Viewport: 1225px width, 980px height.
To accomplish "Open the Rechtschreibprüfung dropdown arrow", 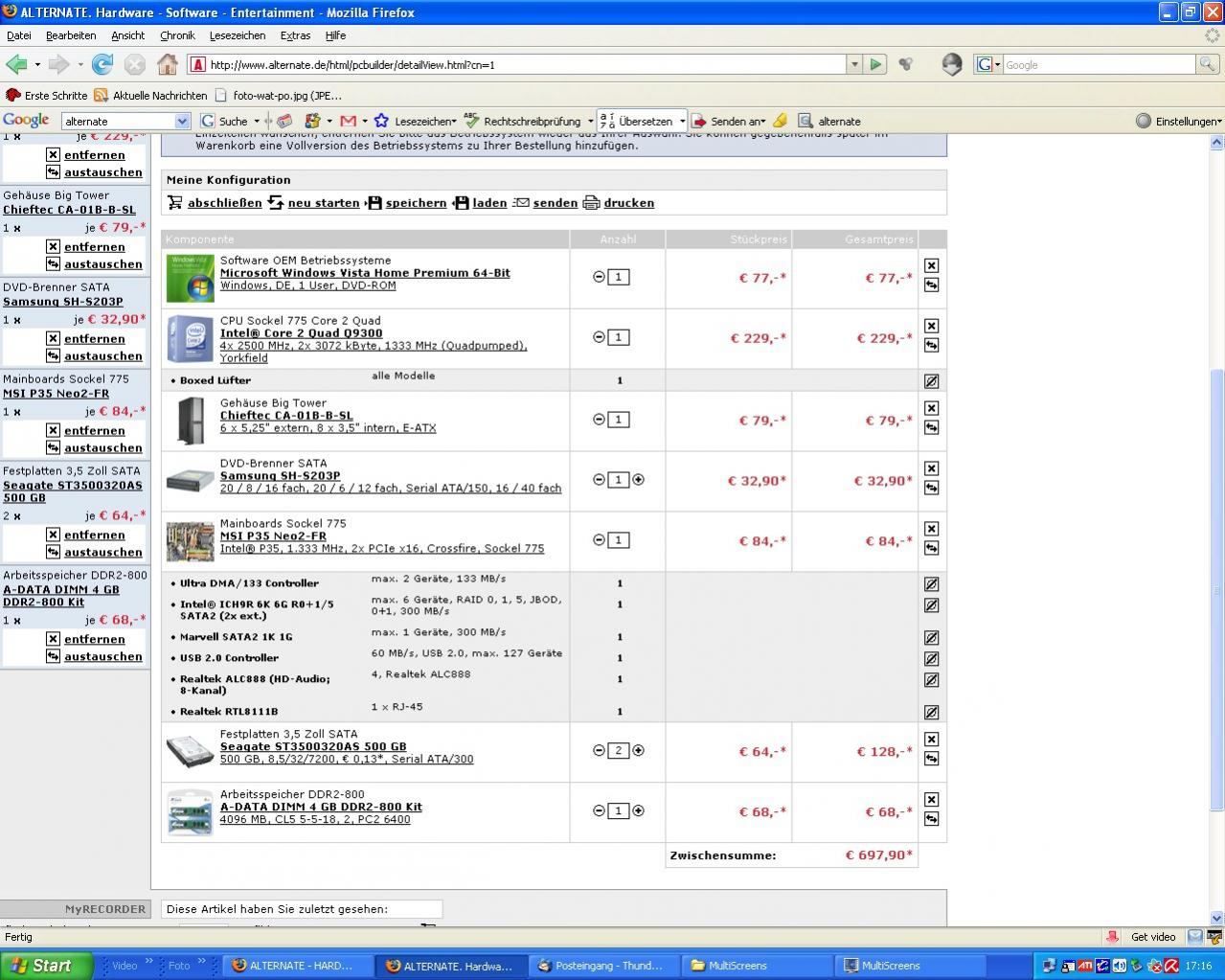I will 590,122.
